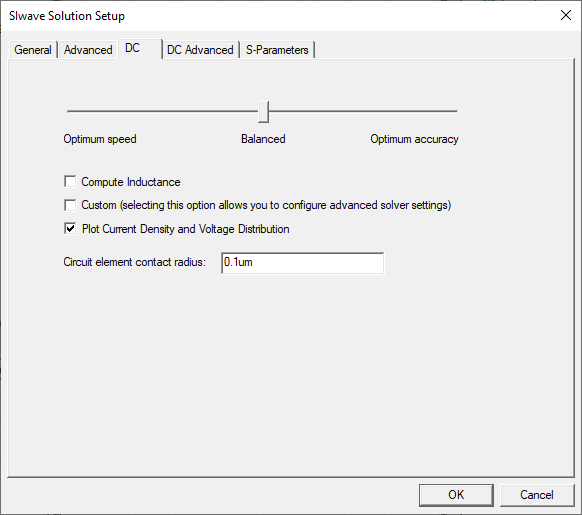Image resolution: width=582 pixels, height=515 pixels.
Task: Click the Cancel button
Action: (x=537, y=495)
